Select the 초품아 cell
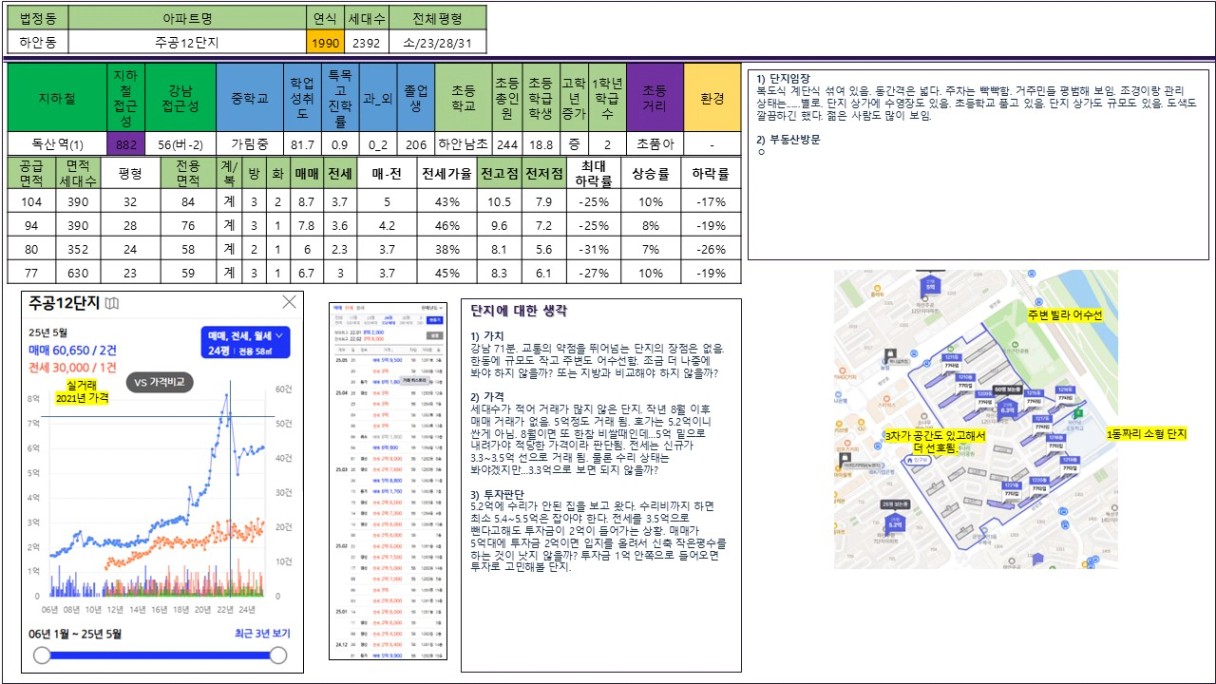The image size is (1216, 684). pos(655,145)
